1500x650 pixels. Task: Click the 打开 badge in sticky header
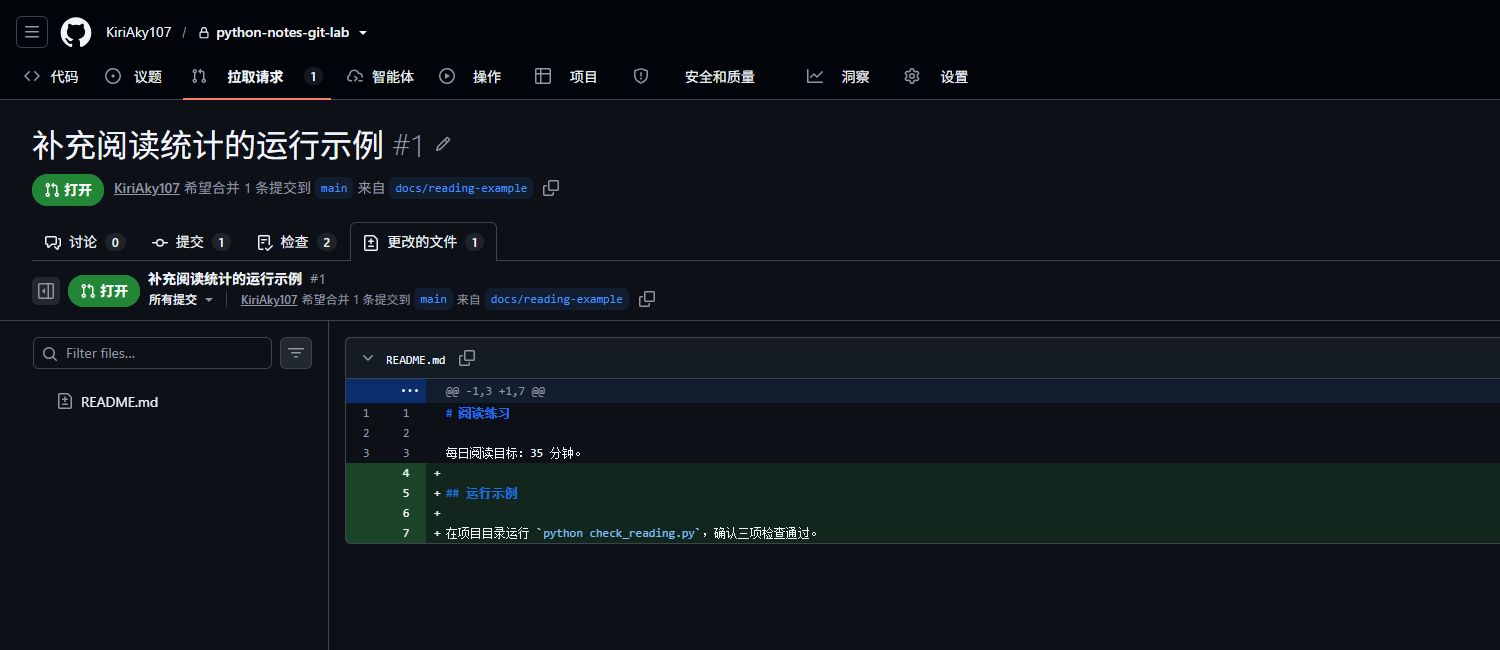coord(104,291)
